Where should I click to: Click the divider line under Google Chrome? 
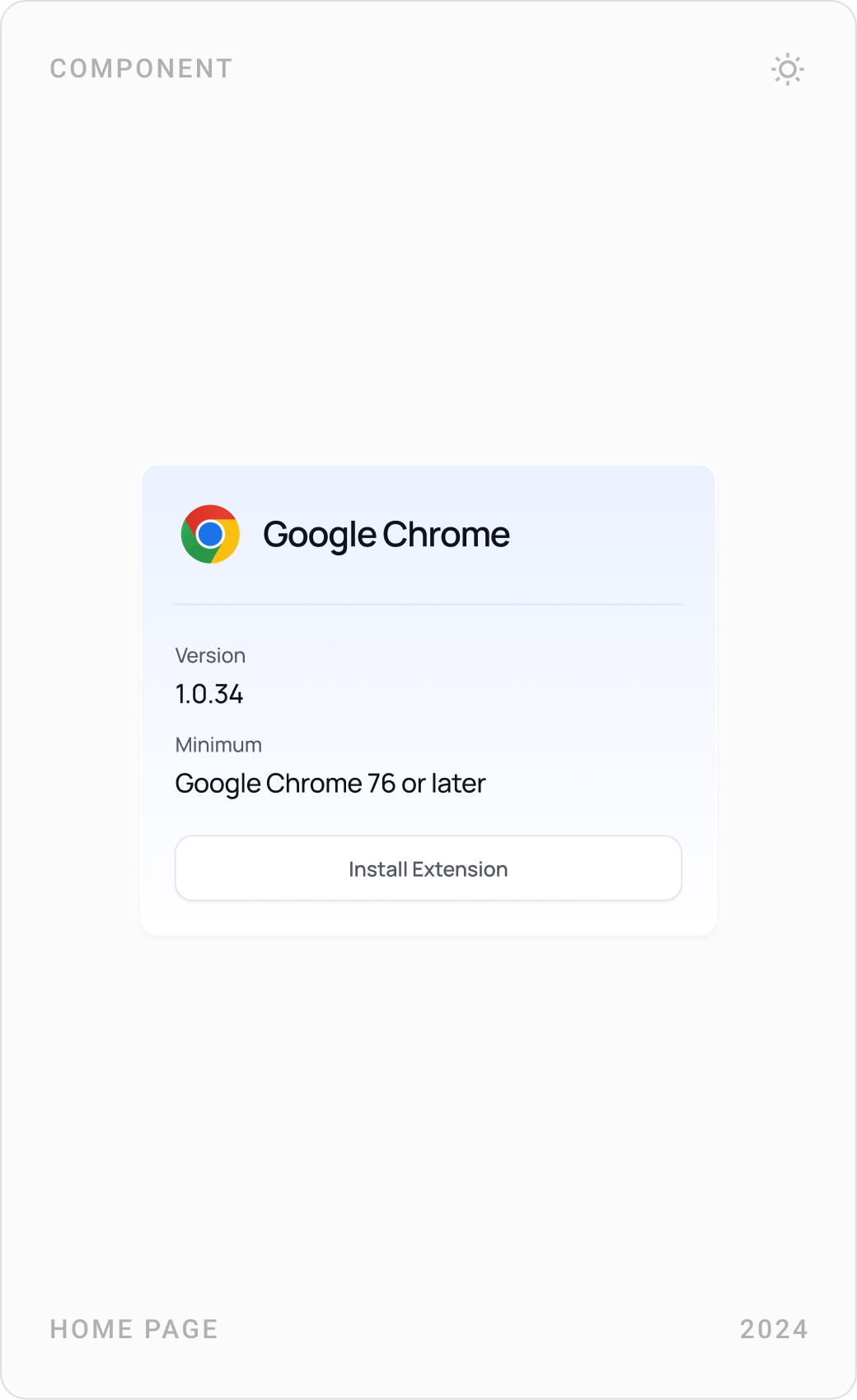(428, 604)
